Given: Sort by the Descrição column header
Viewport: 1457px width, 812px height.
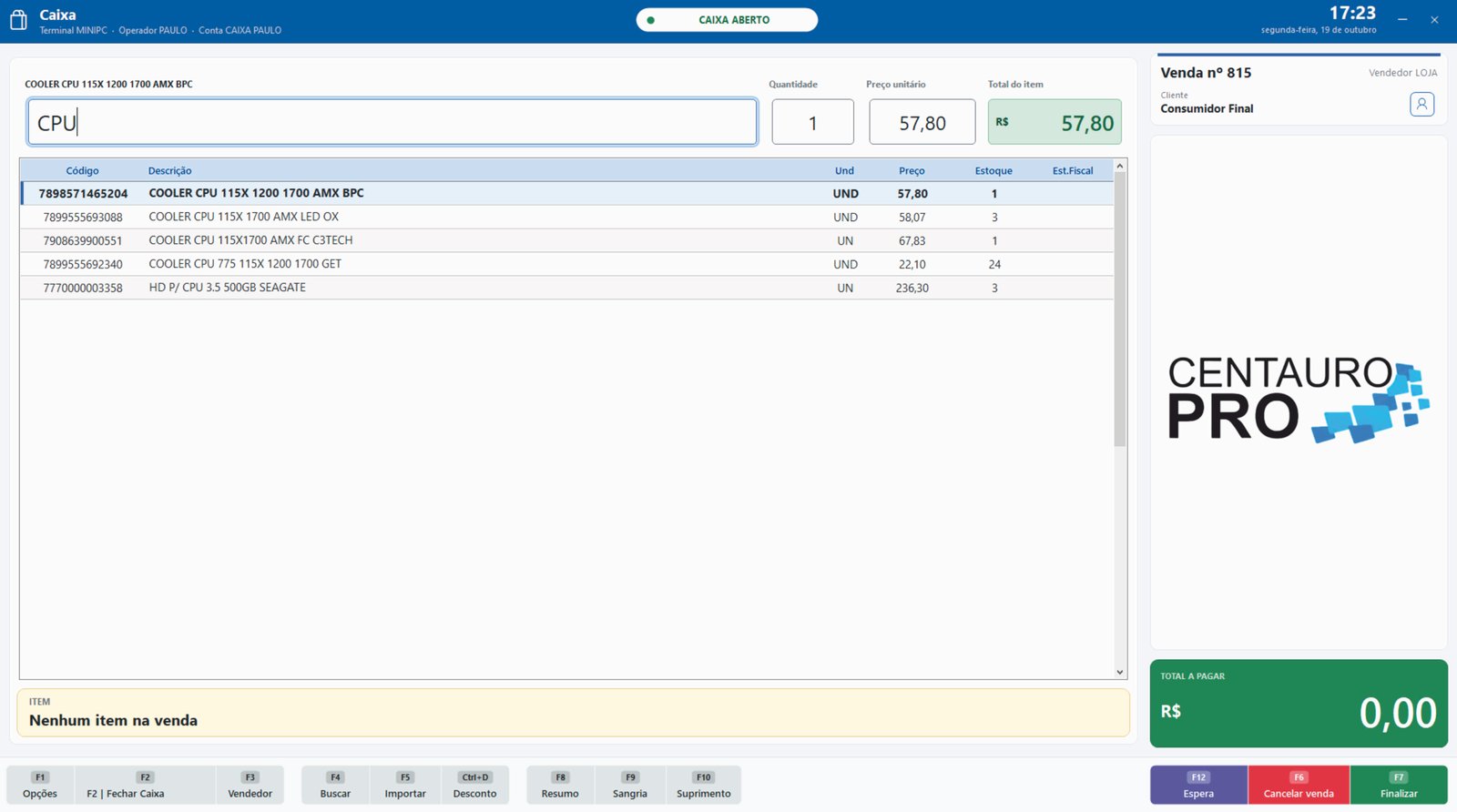Looking at the screenshot, I should tap(170, 171).
